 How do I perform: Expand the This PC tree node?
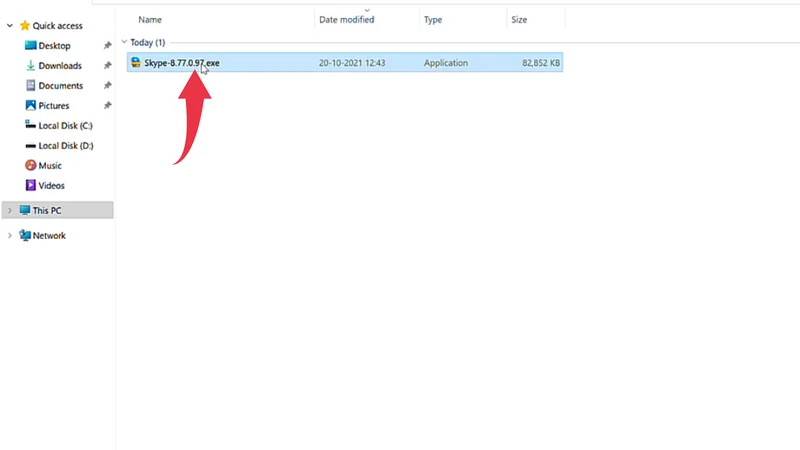10,211
